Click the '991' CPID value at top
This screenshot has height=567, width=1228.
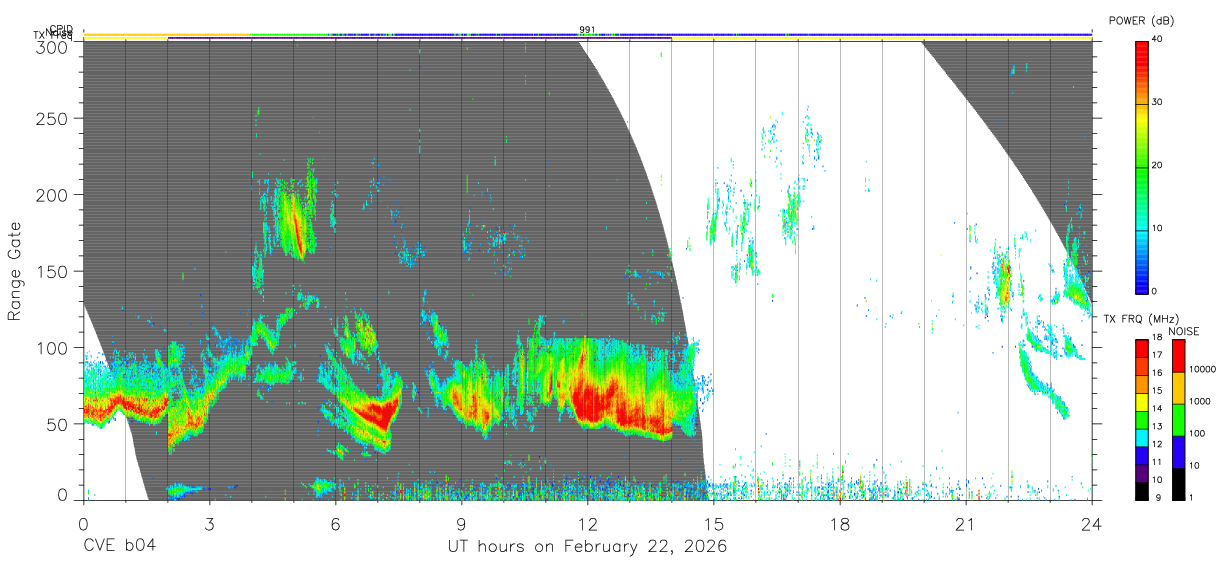coord(588,30)
